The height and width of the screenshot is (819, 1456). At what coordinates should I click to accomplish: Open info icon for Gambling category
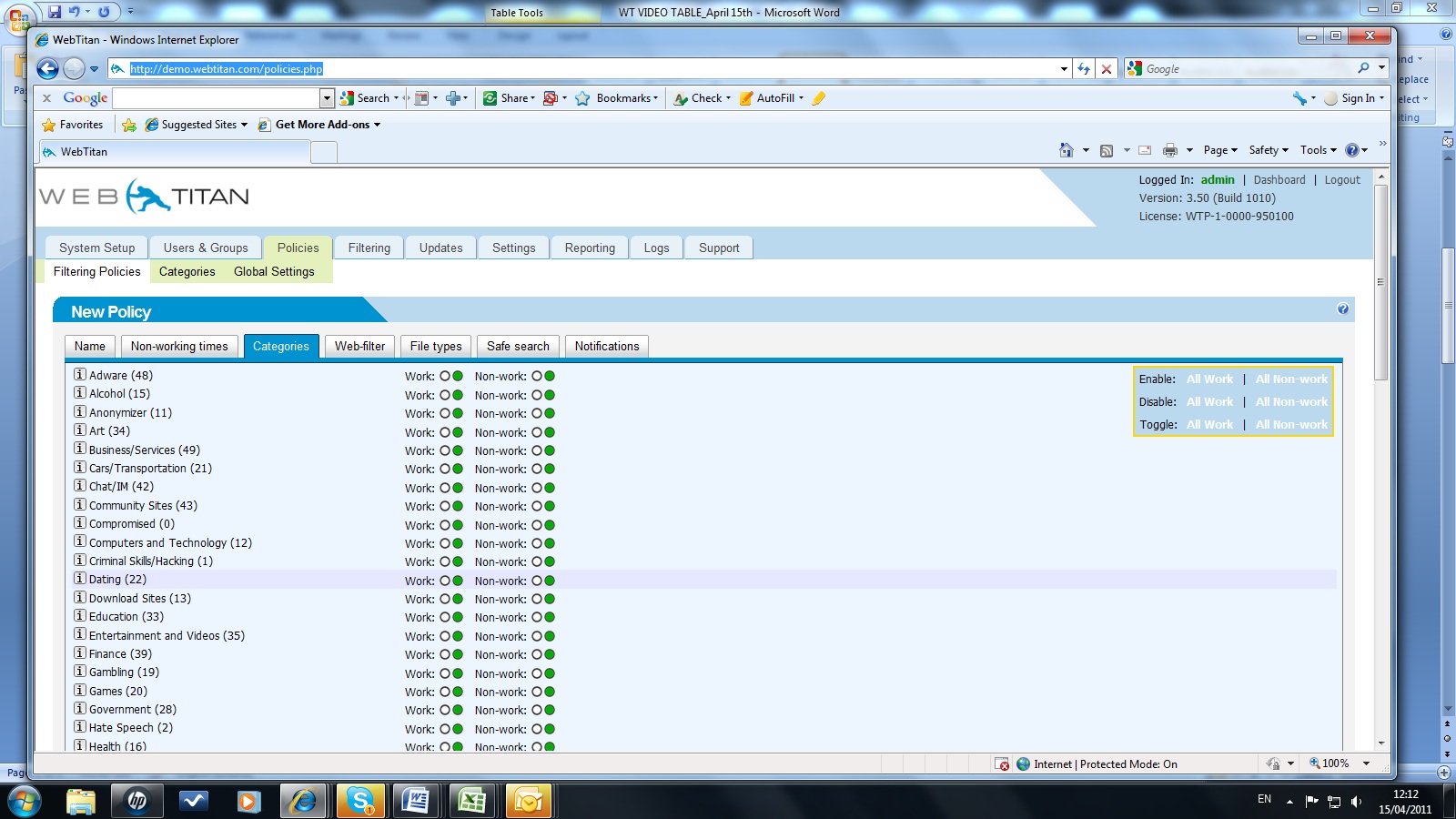[x=80, y=671]
